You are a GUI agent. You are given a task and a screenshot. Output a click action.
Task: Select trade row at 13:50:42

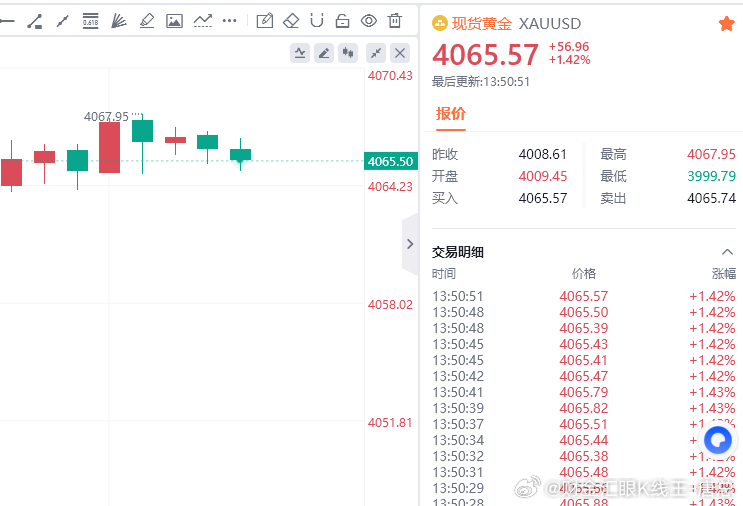point(584,377)
